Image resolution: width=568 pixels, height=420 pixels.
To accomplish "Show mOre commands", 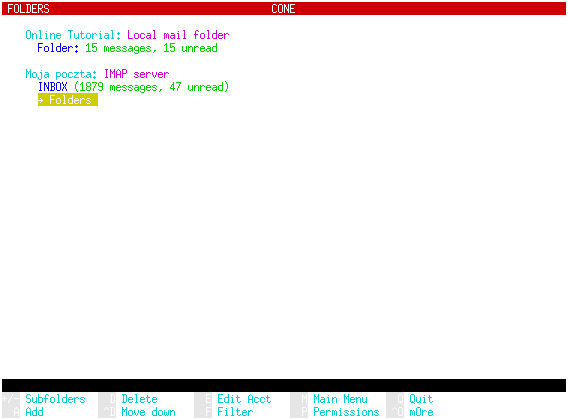I will coord(421,412).
